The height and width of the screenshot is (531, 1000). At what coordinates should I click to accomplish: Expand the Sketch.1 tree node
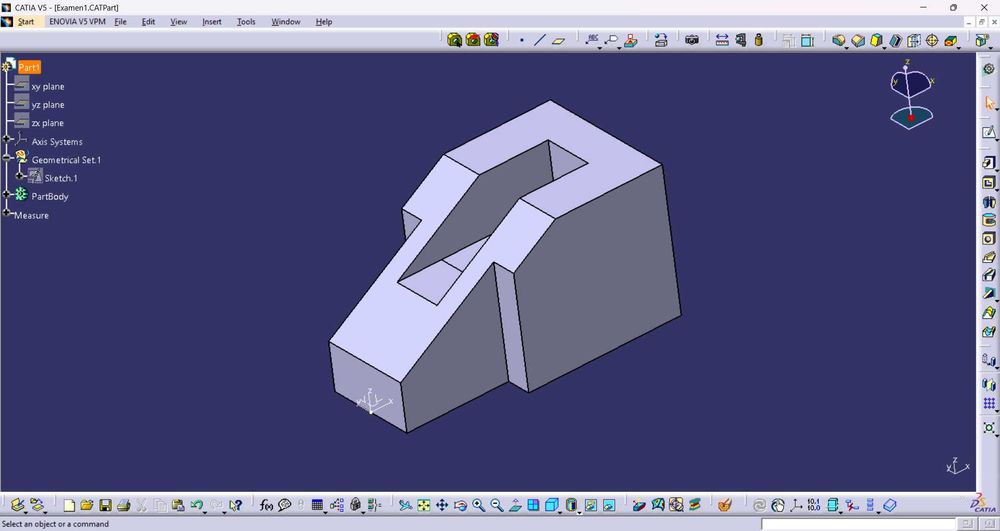coord(20,175)
